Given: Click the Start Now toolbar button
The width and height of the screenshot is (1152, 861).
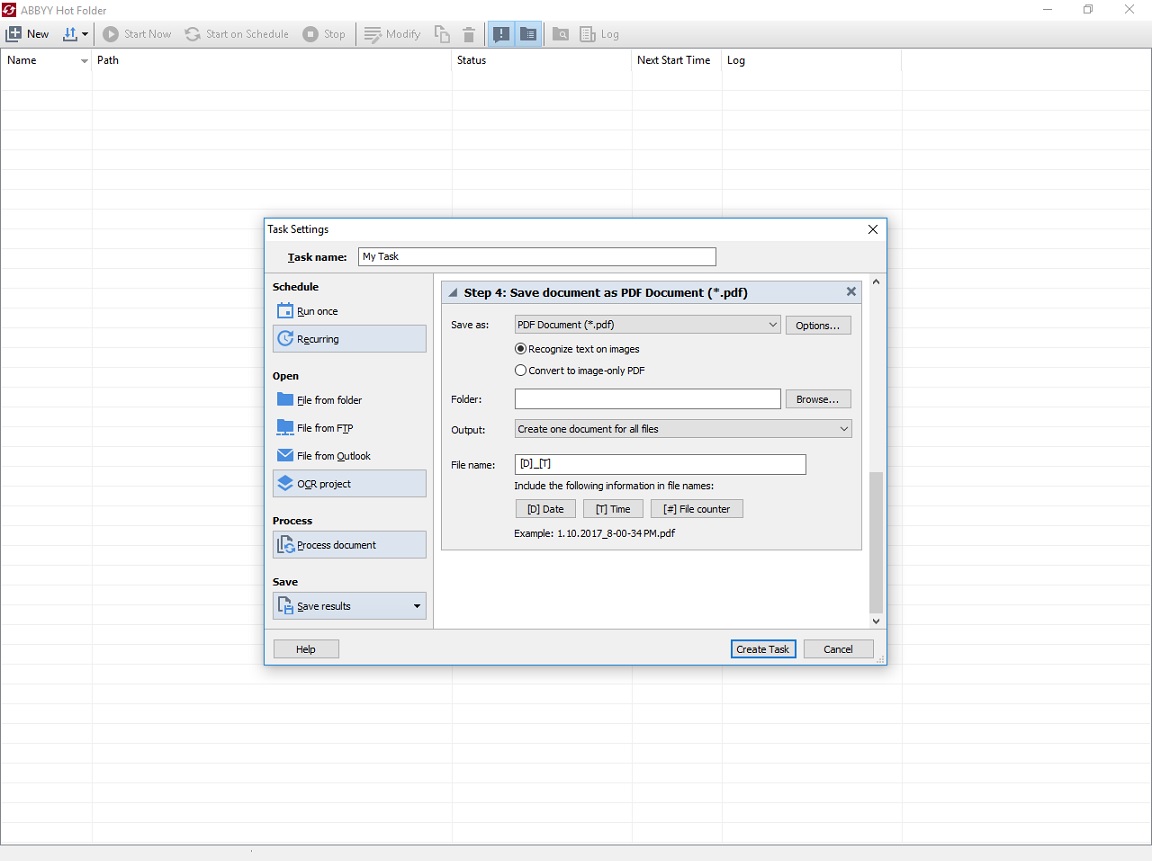Looking at the screenshot, I should (x=137, y=34).
